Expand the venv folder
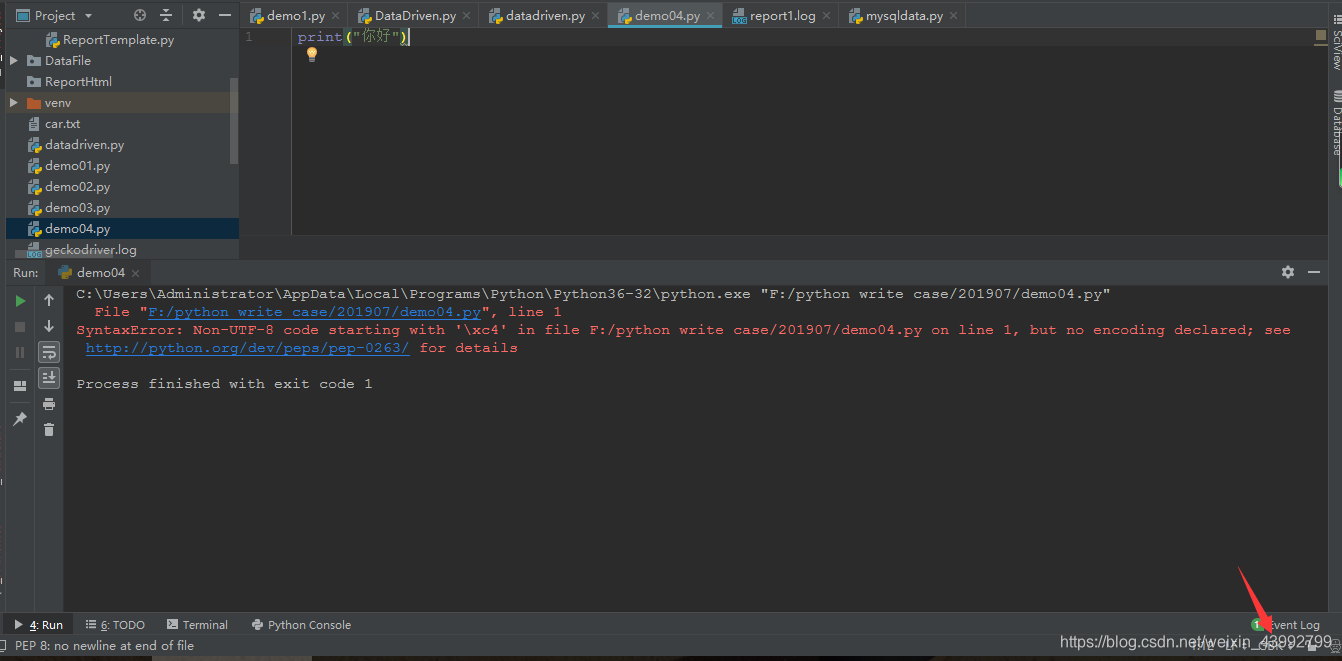The height and width of the screenshot is (661, 1342). click(x=14, y=103)
